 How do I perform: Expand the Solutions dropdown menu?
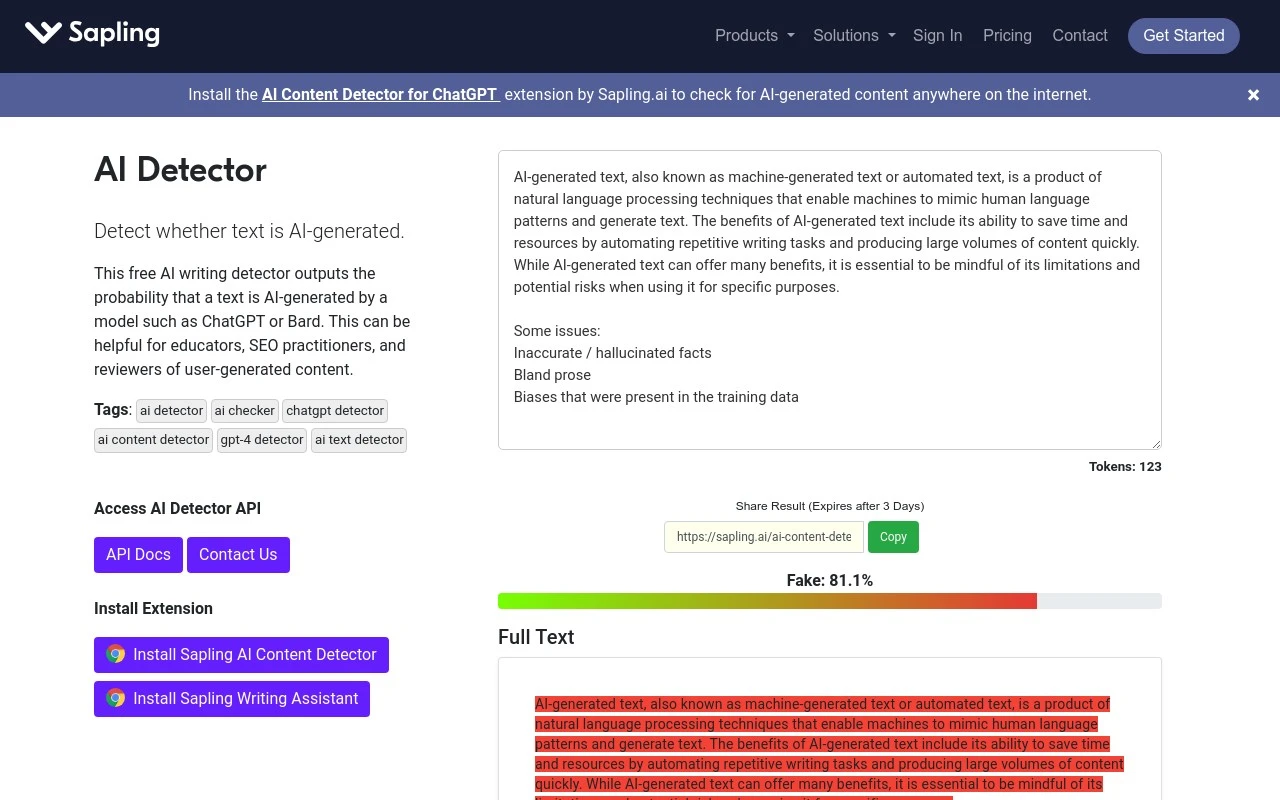click(854, 35)
